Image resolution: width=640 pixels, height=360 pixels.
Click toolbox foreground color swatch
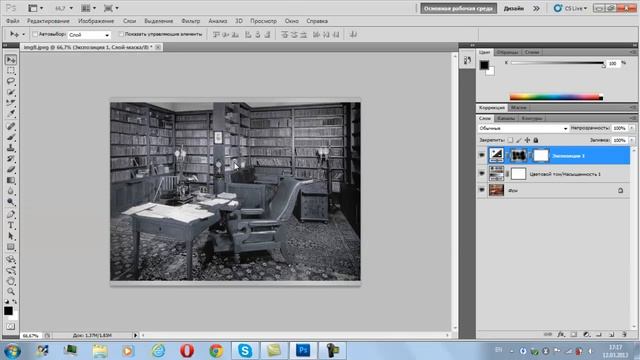[x=8, y=311]
